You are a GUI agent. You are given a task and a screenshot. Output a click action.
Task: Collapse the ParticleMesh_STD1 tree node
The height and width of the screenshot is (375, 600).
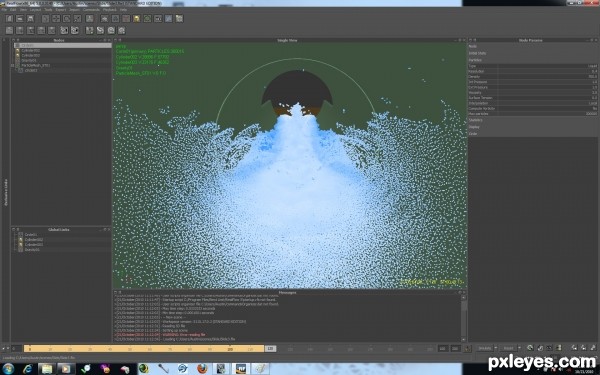[x=13, y=65]
